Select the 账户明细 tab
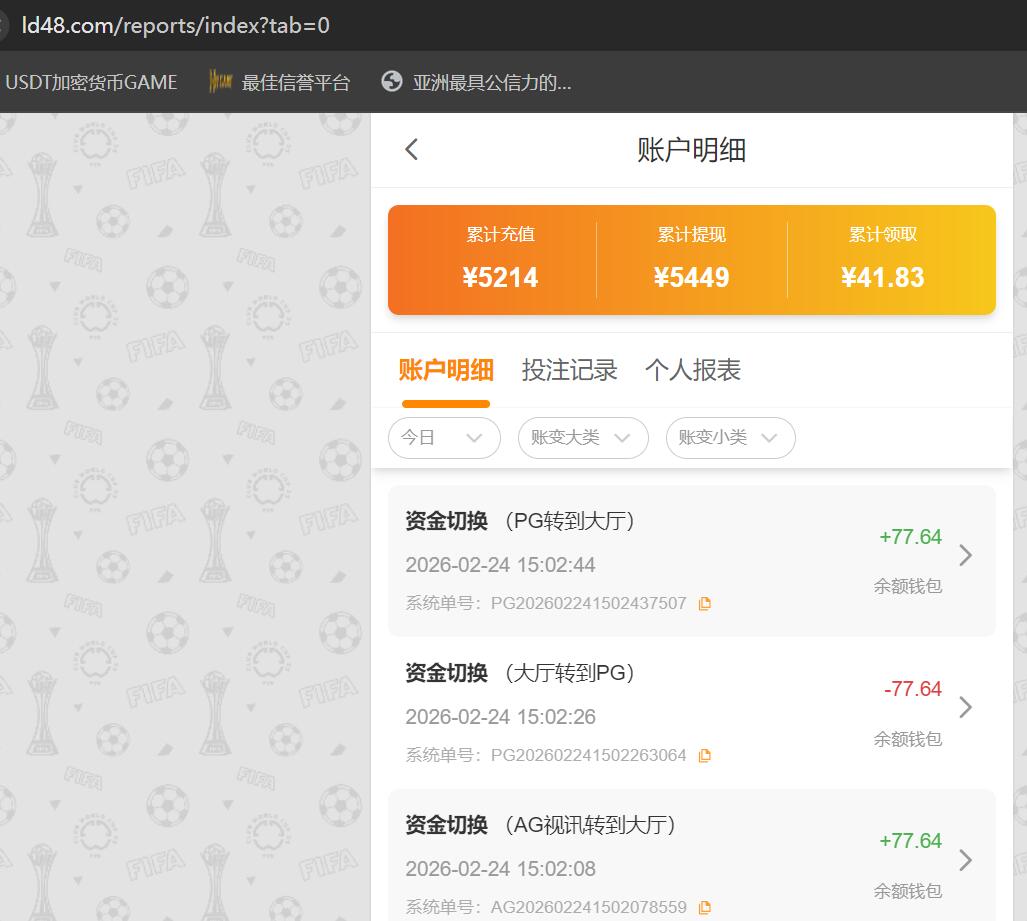The image size is (1027, 921). tap(446, 370)
